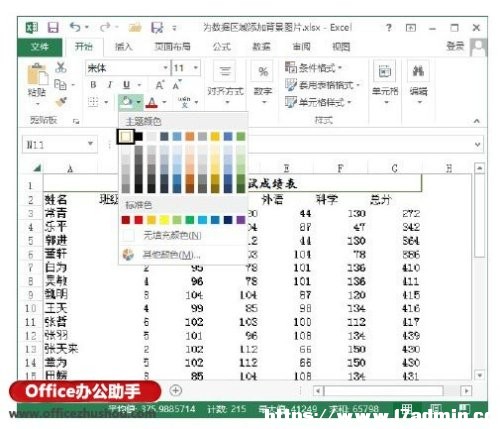Click the Excel logo icon in title bar
500x429 pixels.
[x=32, y=27]
